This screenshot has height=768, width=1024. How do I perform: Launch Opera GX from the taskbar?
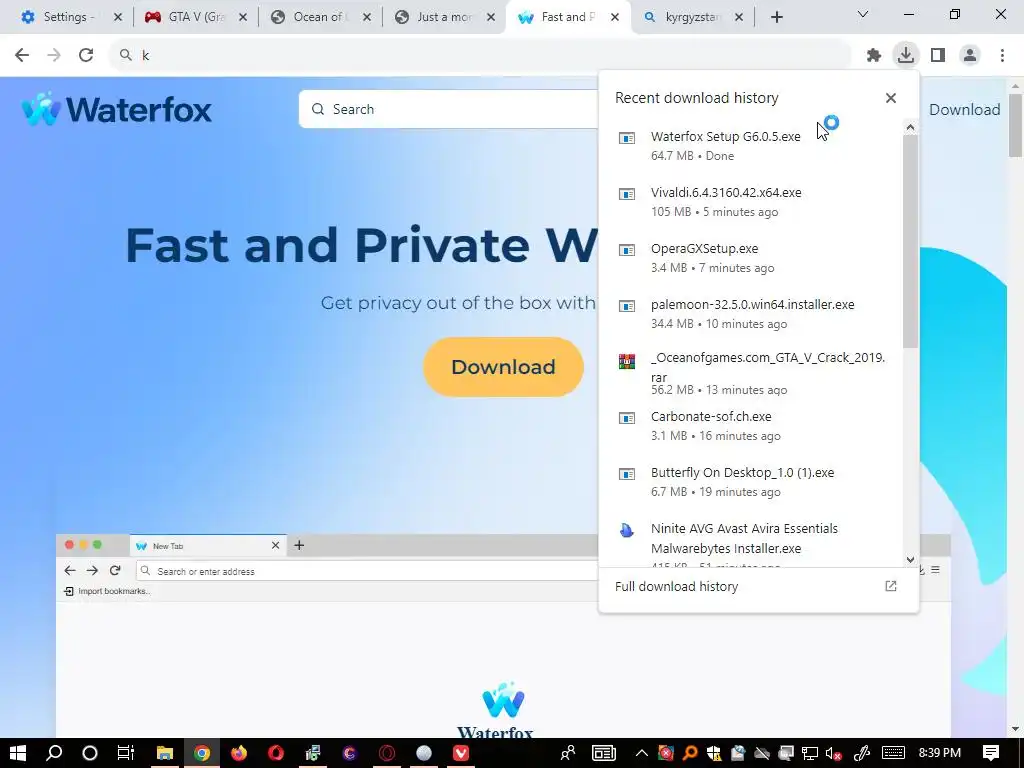pyautogui.click(x=387, y=753)
